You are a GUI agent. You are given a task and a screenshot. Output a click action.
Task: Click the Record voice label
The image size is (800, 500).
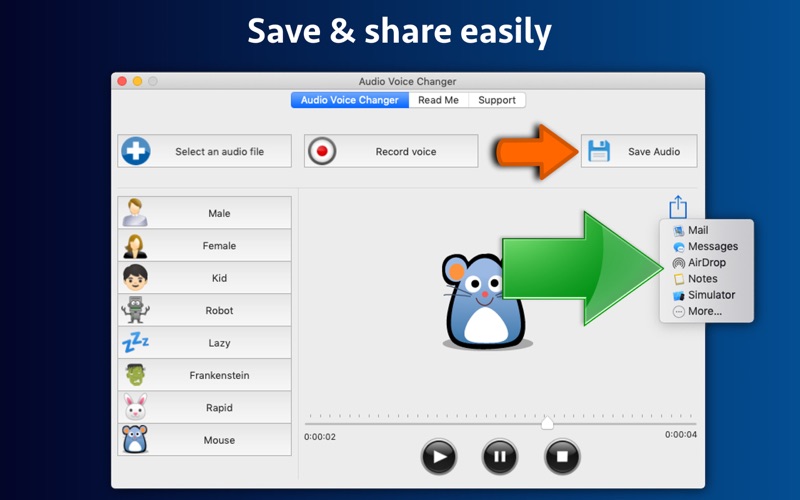406,152
